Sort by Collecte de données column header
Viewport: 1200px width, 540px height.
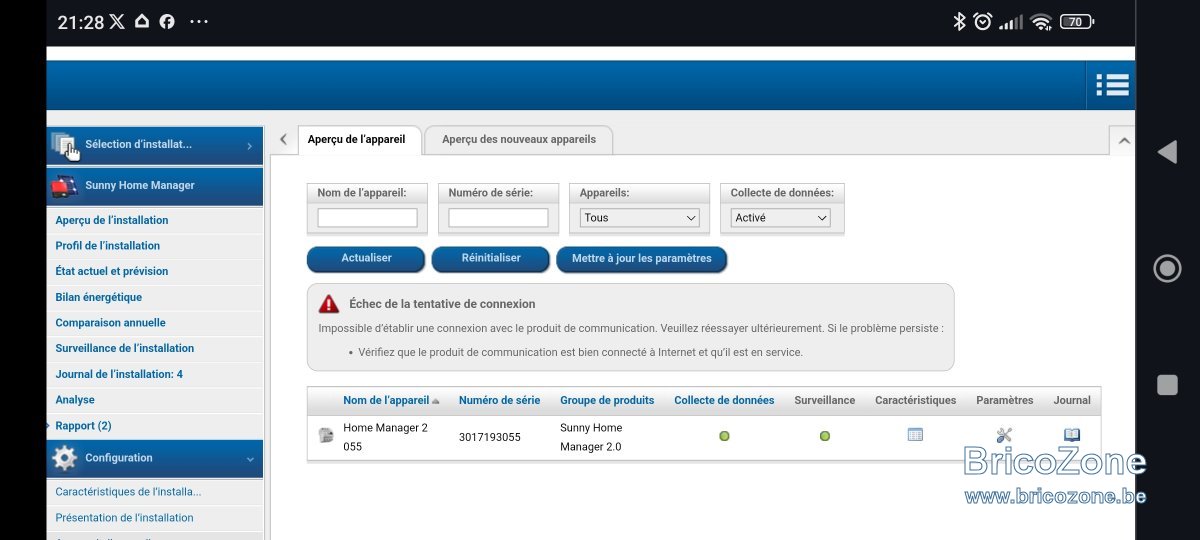pos(724,400)
